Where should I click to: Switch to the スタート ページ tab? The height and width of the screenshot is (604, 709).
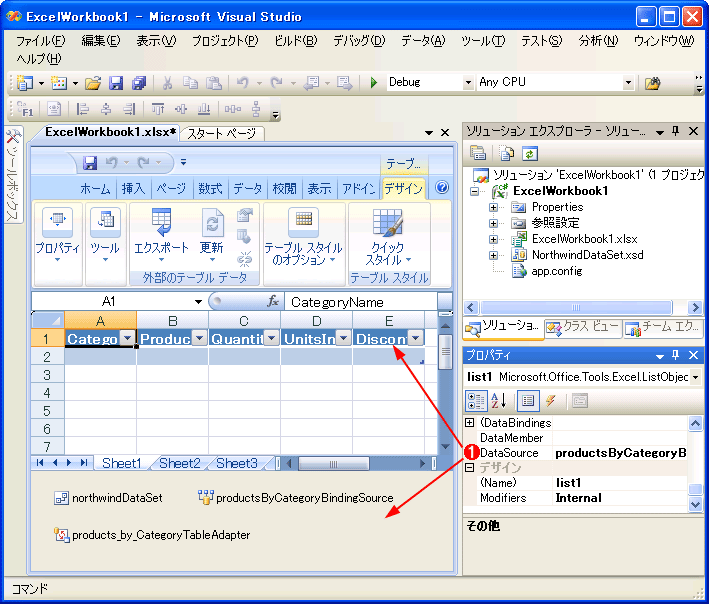coord(222,133)
